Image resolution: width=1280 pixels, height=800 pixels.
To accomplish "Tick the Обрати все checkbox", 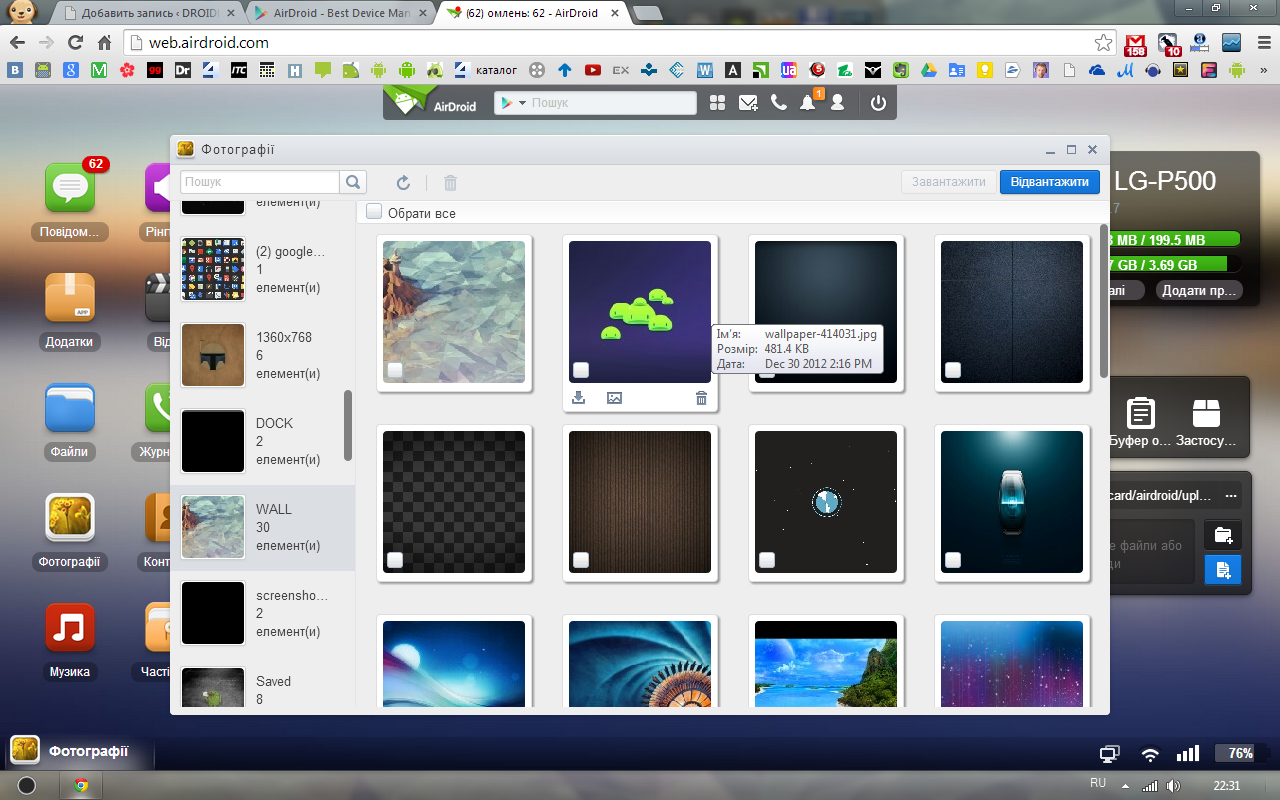I will (374, 212).
